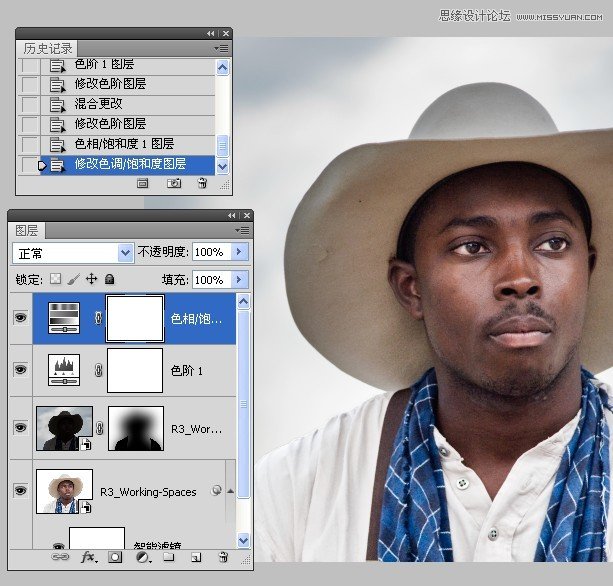Select history state 色相/饱和度 1 图层

(127, 144)
